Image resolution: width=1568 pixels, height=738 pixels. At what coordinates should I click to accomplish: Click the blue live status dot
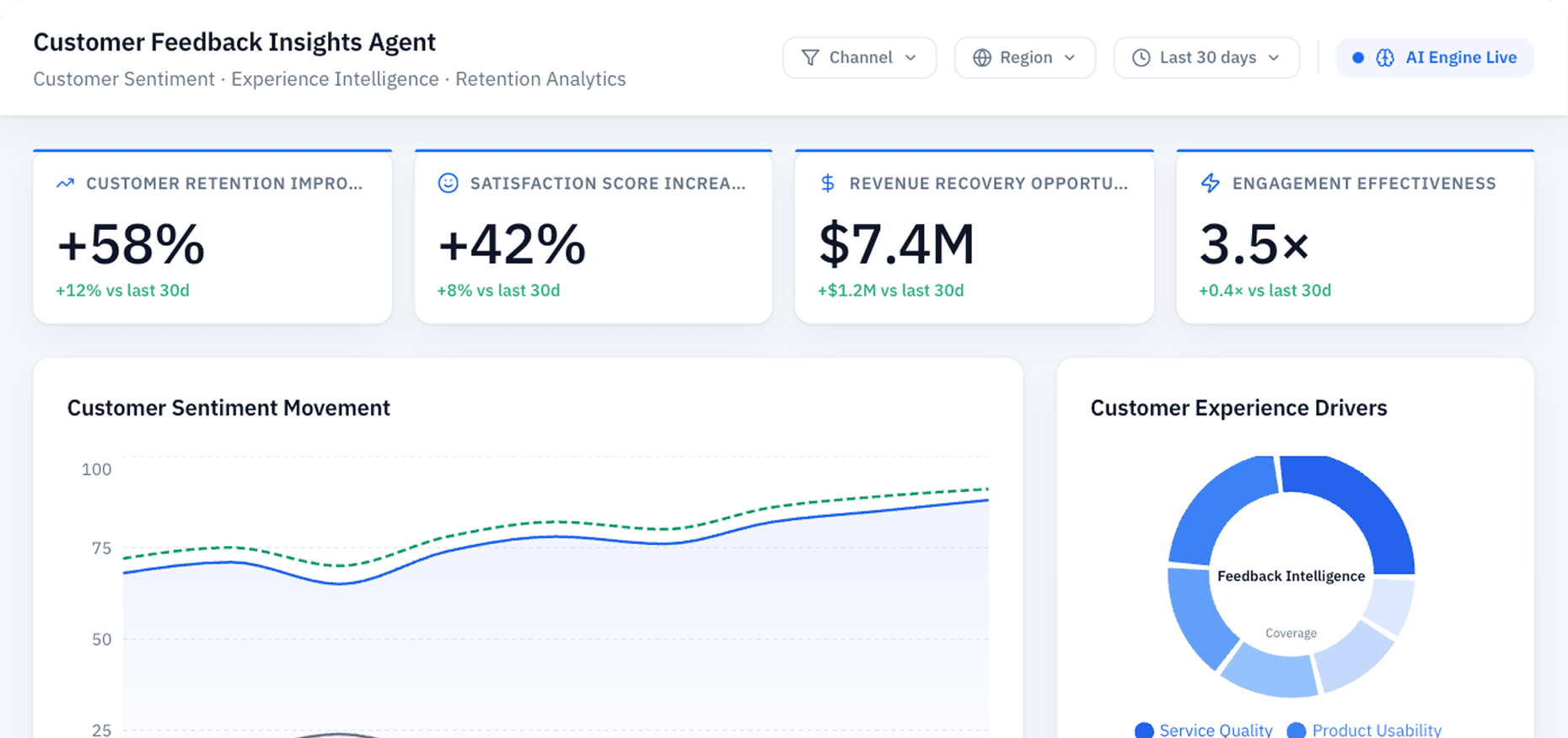[x=1358, y=57]
